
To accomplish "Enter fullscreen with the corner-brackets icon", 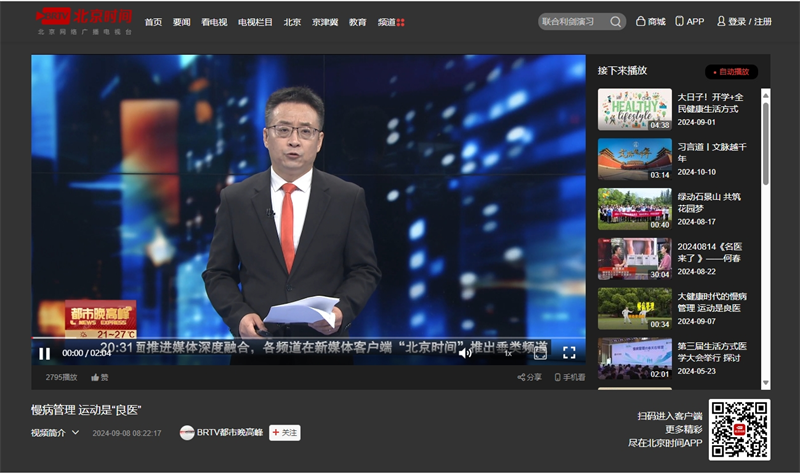I will 569,353.
